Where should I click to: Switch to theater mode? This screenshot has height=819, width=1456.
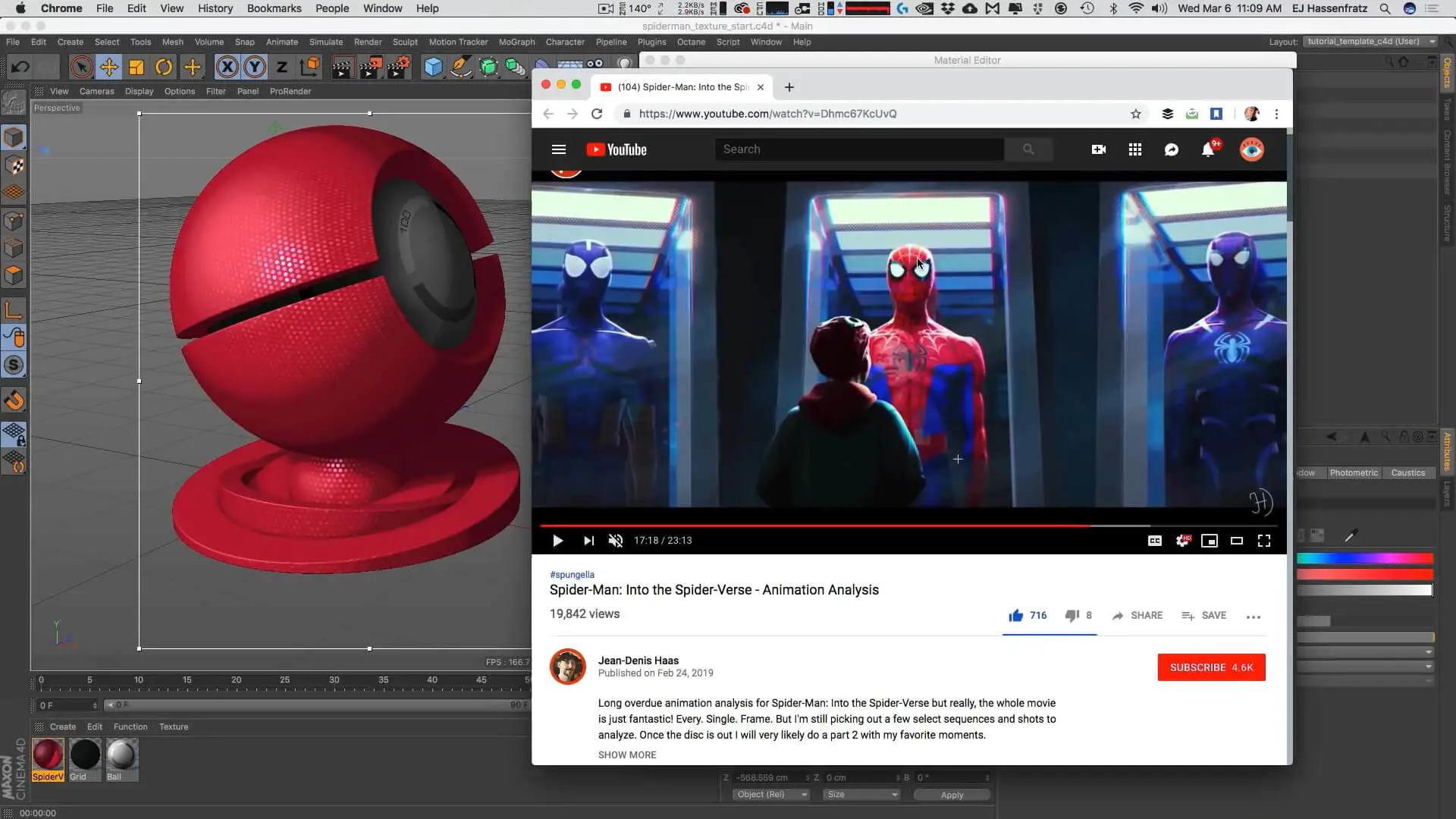1237,541
